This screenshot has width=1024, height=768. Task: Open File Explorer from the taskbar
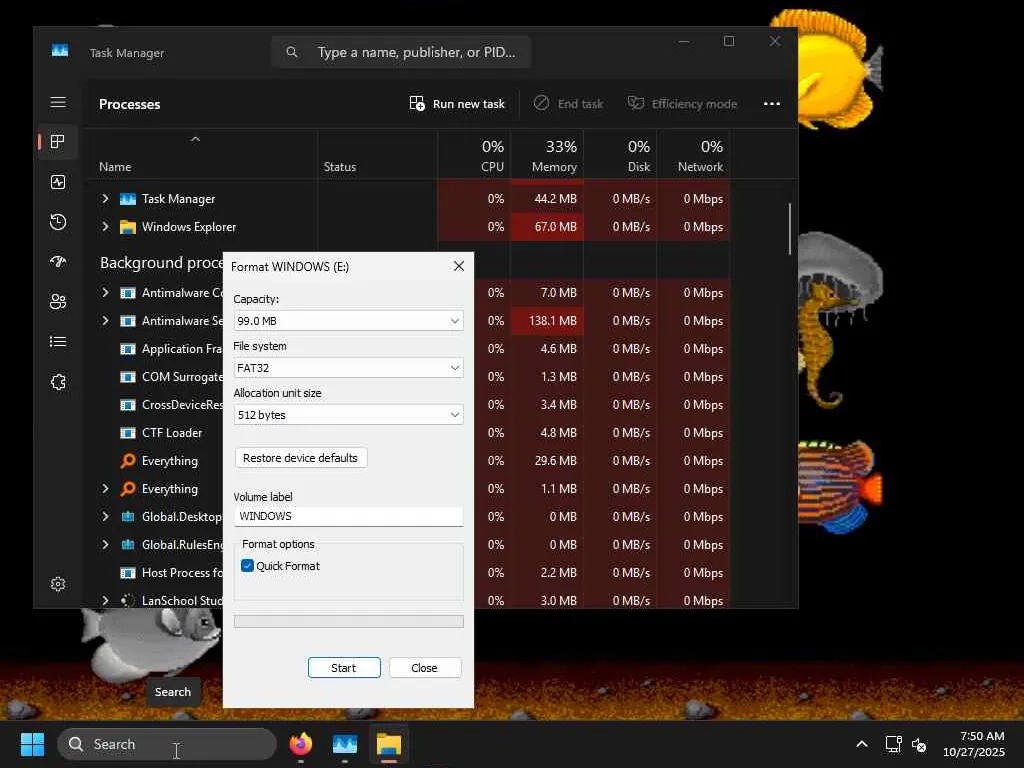[389, 744]
